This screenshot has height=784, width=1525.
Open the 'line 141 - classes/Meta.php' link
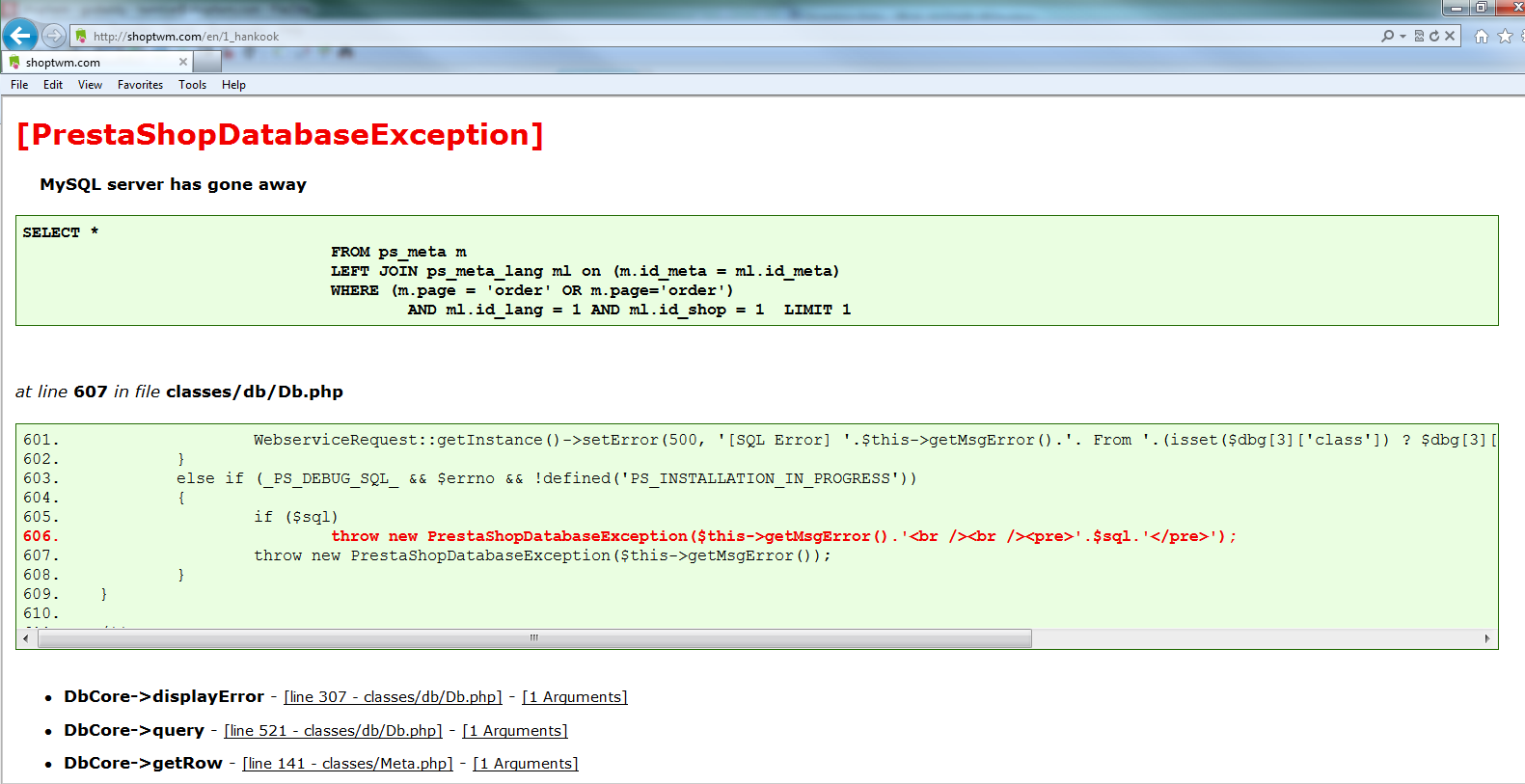click(x=348, y=764)
